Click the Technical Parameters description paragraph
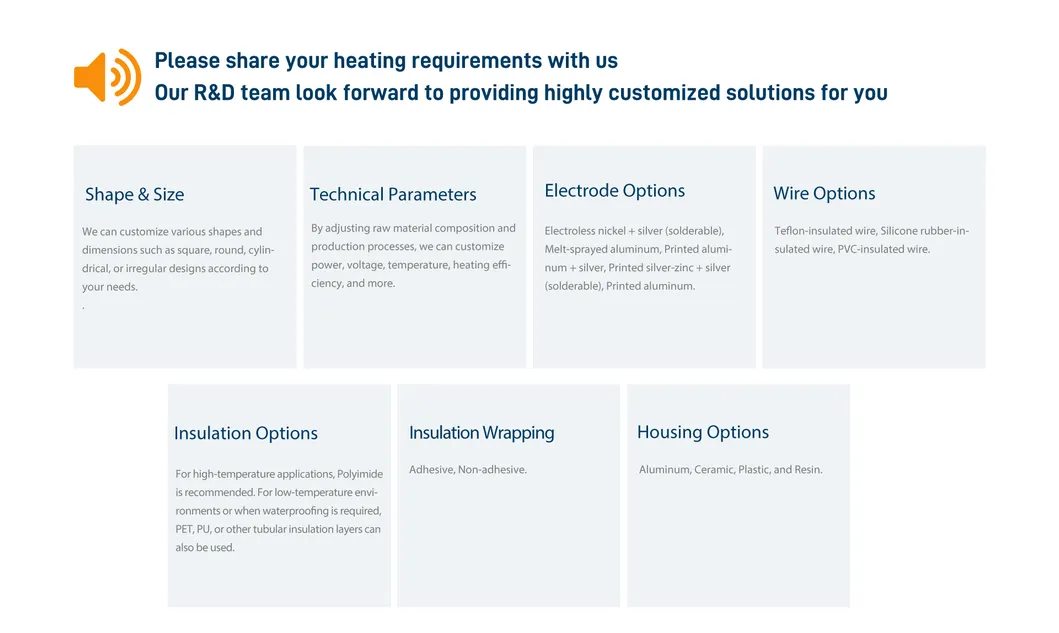The height and width of the screenshot is (633, 1059). [x=413, y=256]
